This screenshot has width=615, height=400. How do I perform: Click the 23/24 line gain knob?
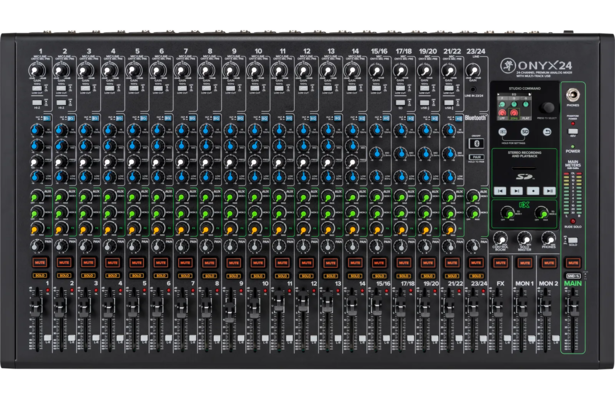tap(473, 71)
